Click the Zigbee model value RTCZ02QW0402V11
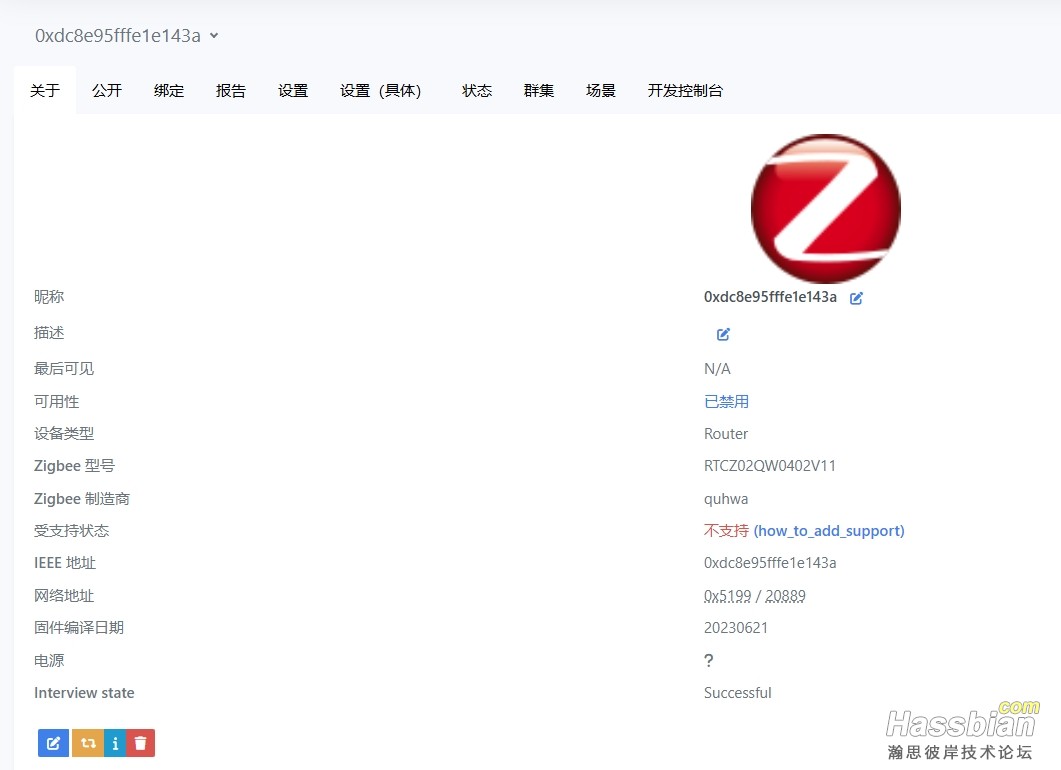The width and height of the screenshot is (1061, 770). [770, 466]
